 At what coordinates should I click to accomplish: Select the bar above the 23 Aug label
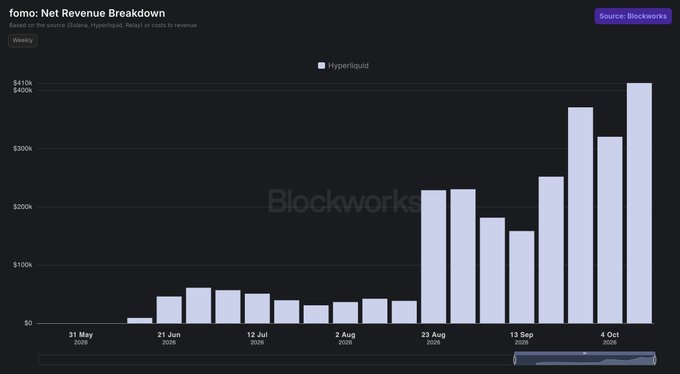coord(434,256)
